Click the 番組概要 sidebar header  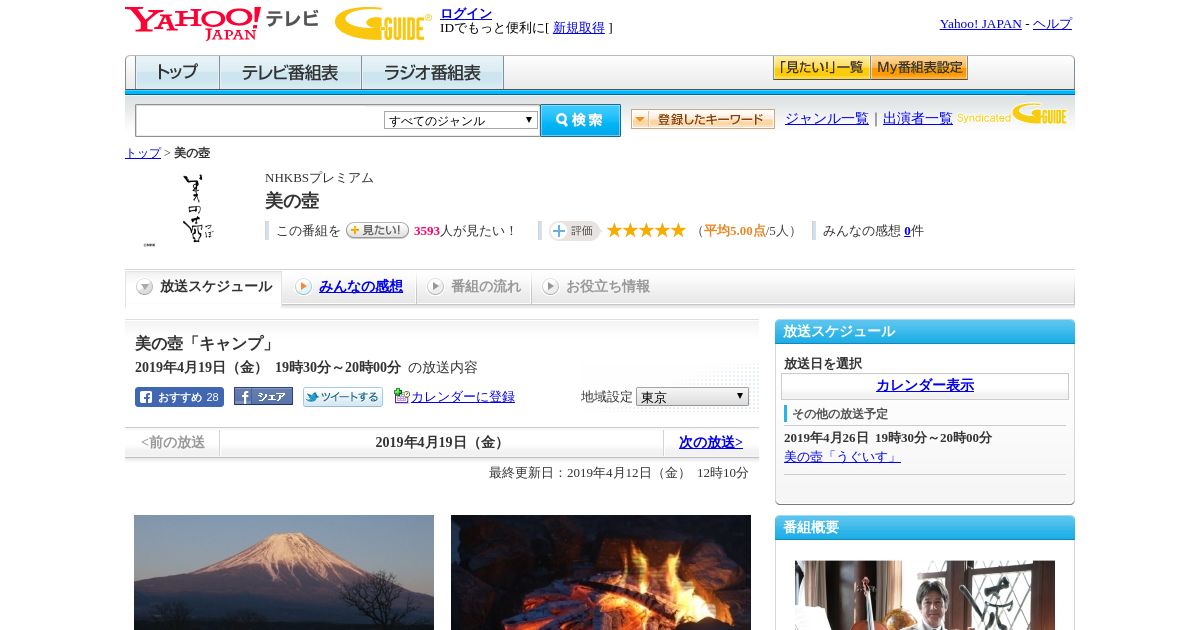click(925, 528)
